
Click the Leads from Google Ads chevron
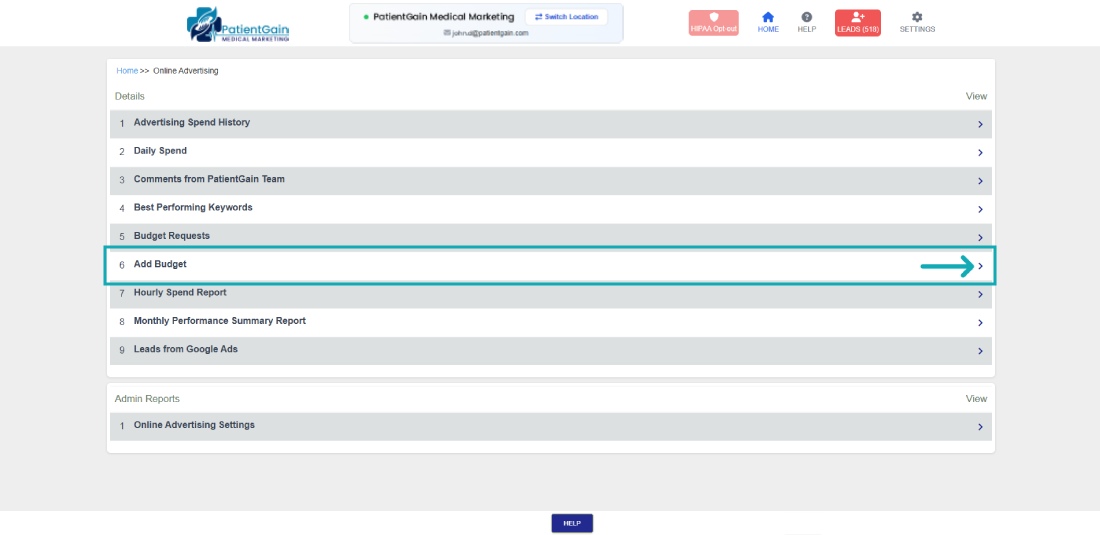[x=980, y=351]
